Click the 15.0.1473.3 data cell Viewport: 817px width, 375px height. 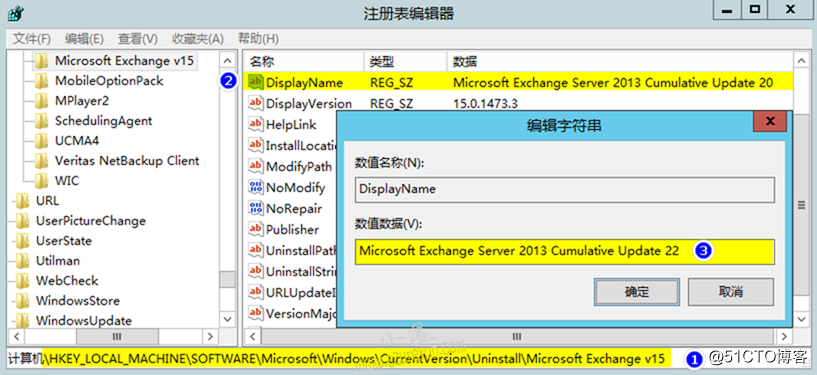[x=486, y=104]
